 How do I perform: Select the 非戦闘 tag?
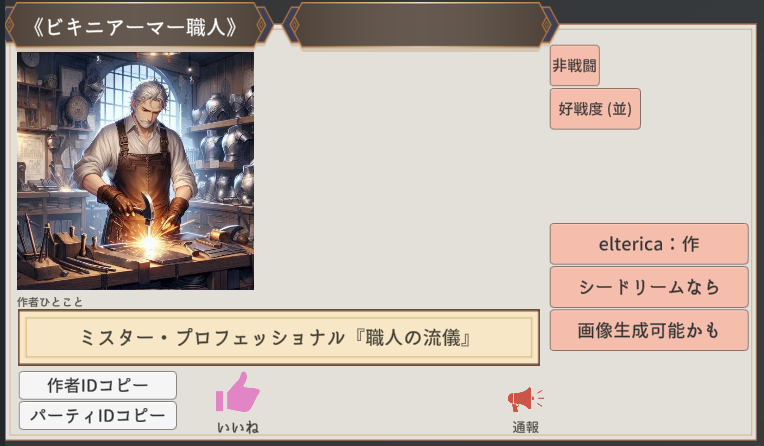tap(574, 65)
